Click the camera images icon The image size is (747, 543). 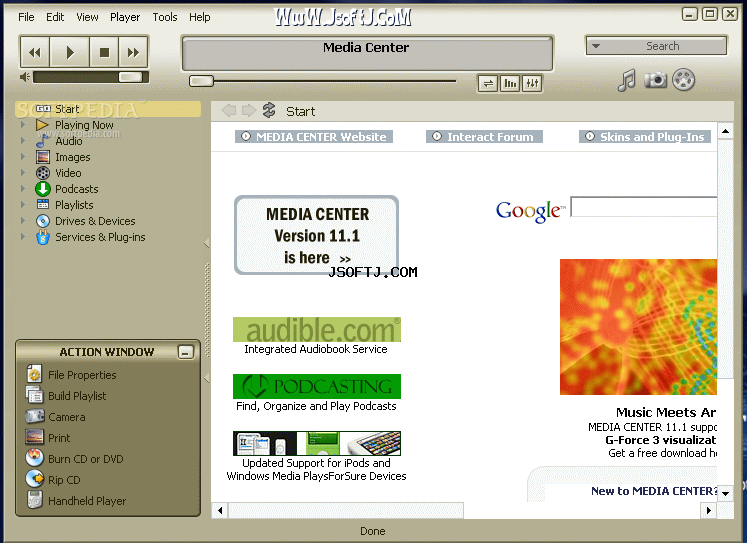coord(656,80)
